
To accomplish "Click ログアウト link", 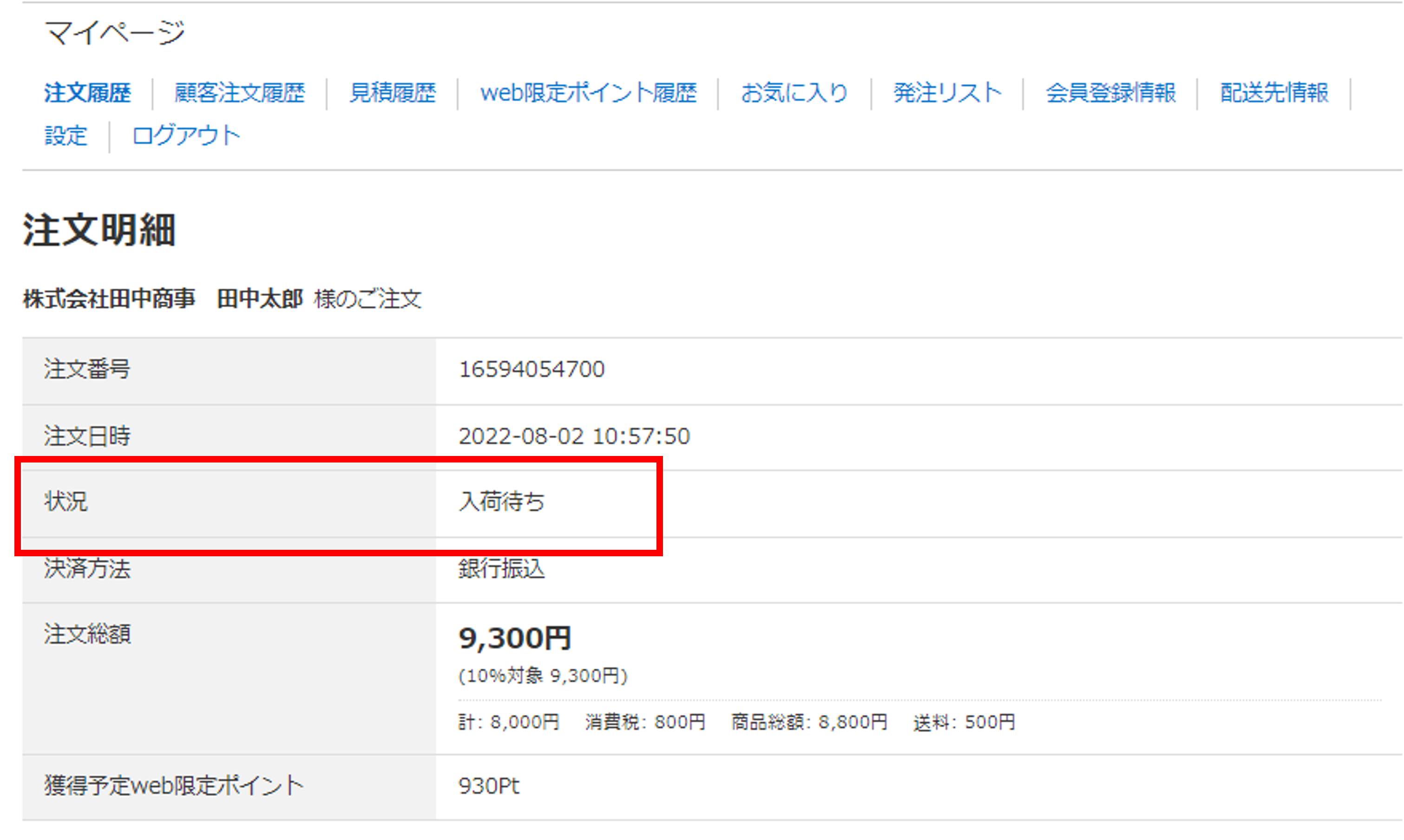I will point(186,136).
